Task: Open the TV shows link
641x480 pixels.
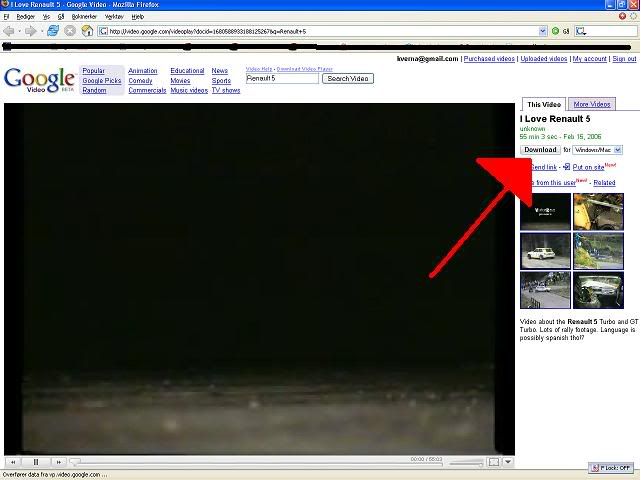Action: (226, 90)
